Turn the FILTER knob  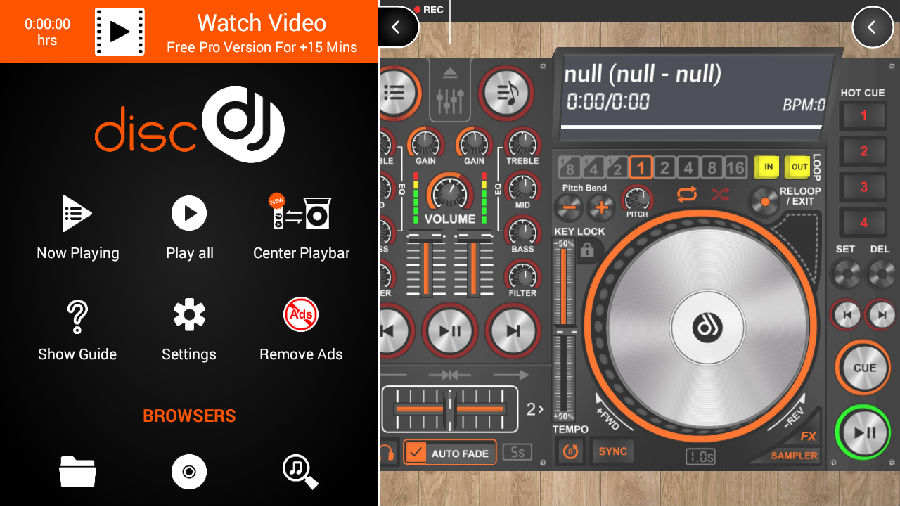(522, 276)
